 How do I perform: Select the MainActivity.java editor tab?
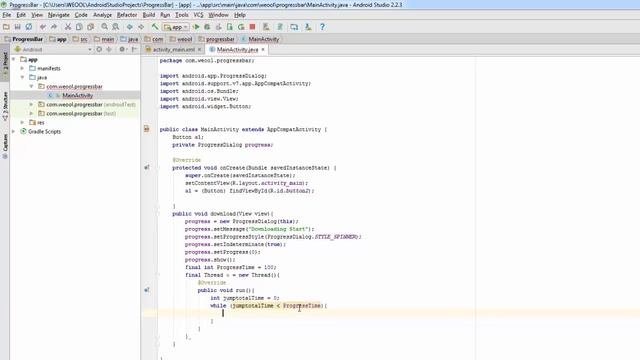click(x=237, y=49)
